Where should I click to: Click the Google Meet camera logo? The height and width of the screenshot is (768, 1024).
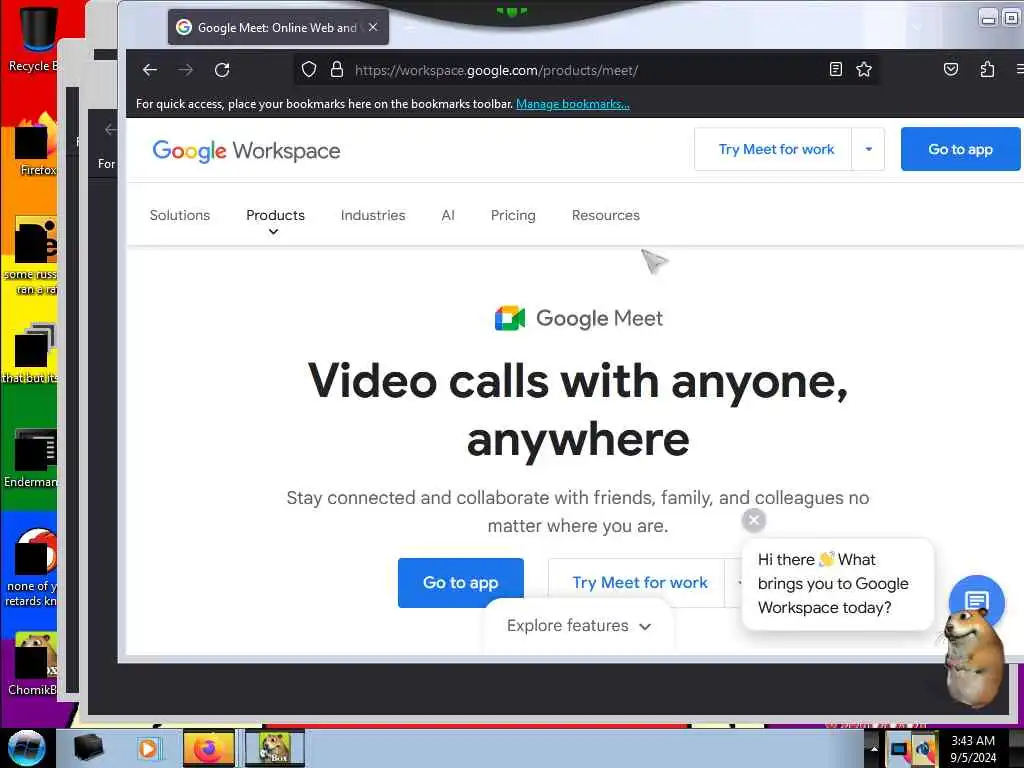pos(510,319)
